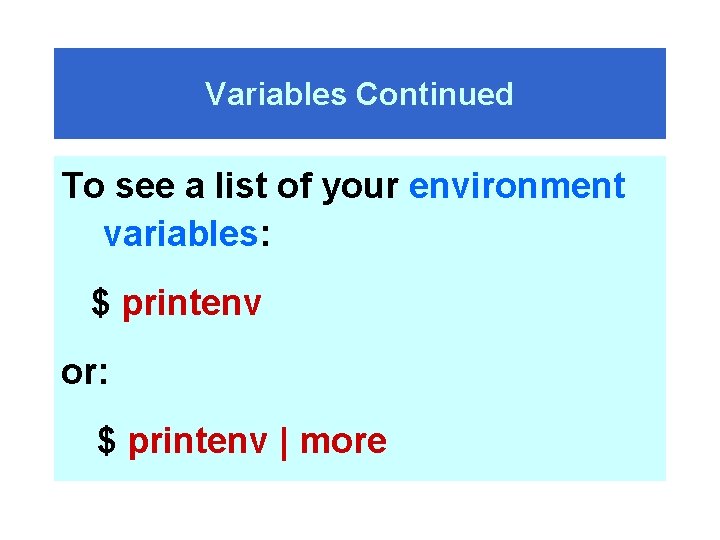720x540 pixels.
Task: Select the word "Variables" in the title
Action: point(275,94)
